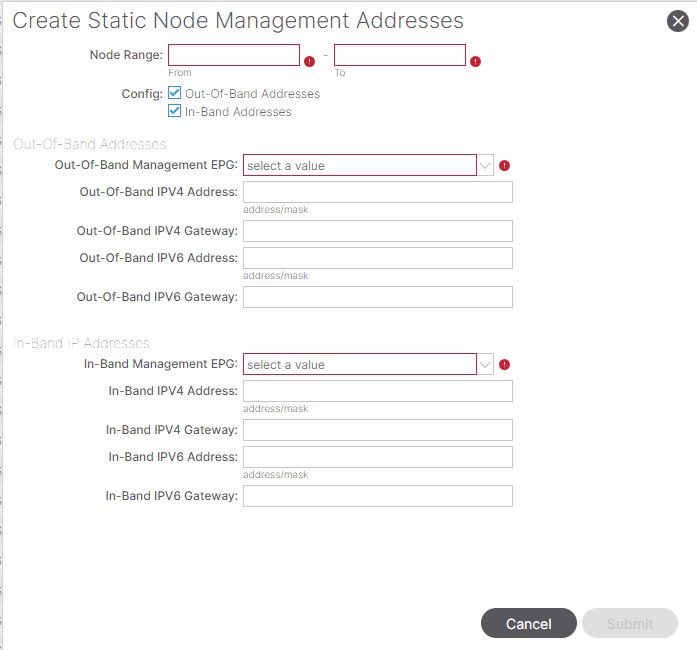Click the In-Band IPV4 Gateway field

coord(377,430)
